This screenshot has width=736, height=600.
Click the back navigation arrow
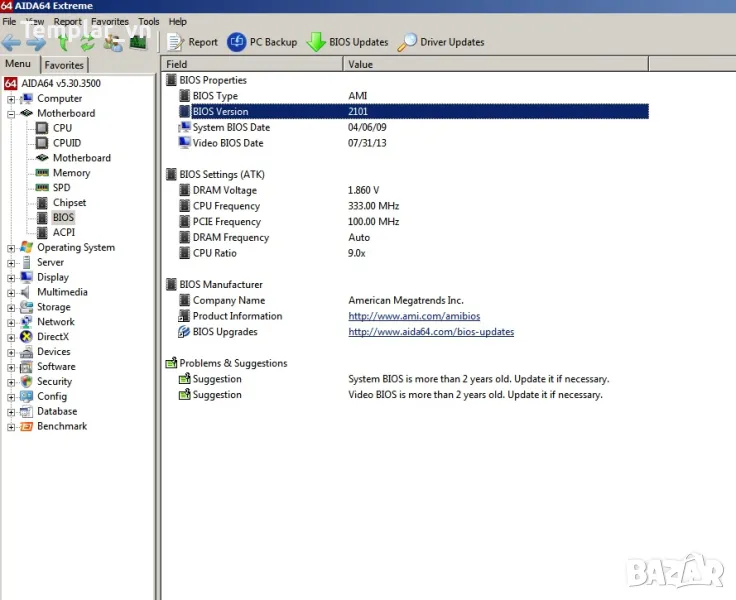tap(12, 42)
